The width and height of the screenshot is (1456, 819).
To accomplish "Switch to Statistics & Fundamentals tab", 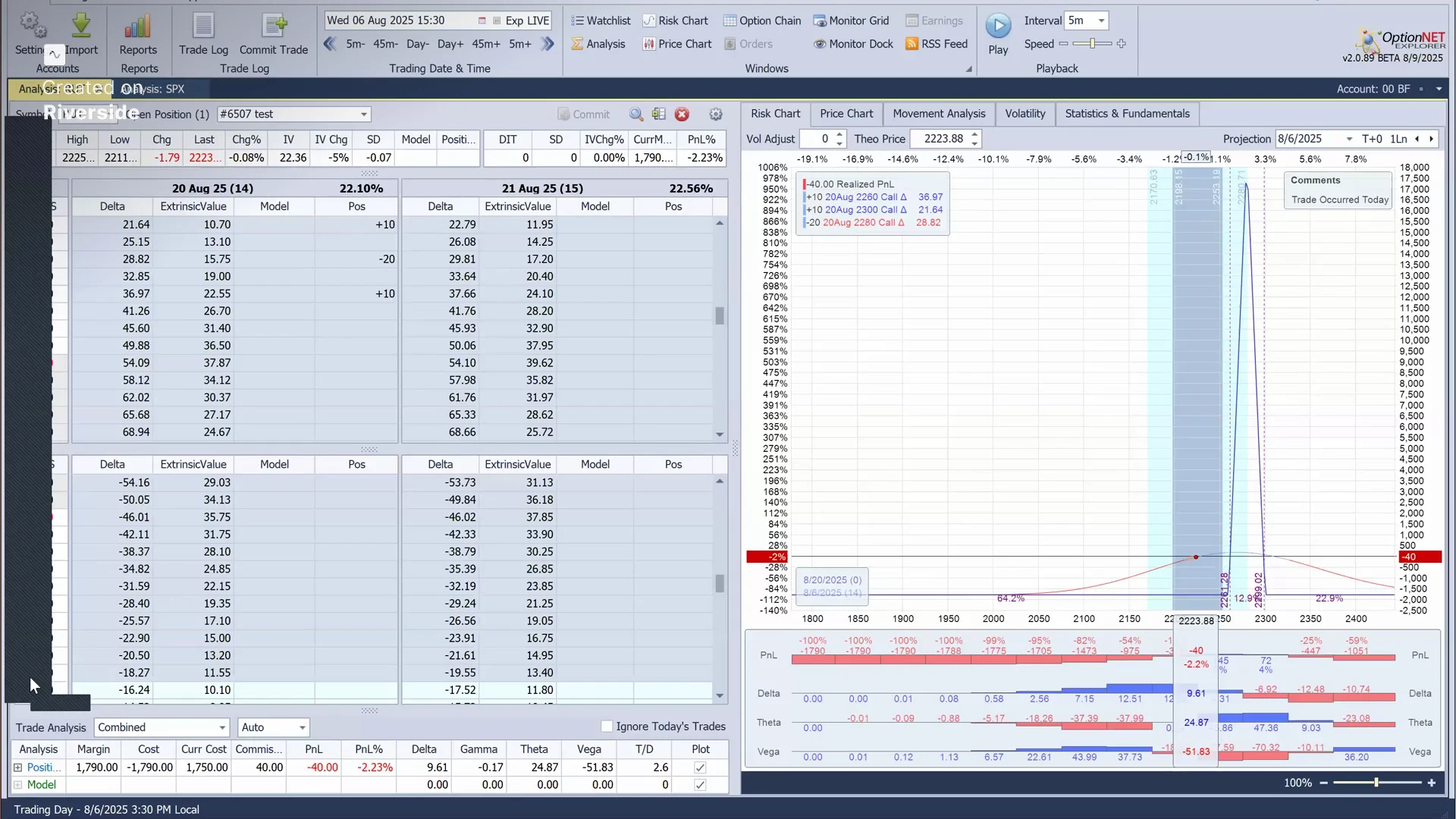I will (1127, 114).
